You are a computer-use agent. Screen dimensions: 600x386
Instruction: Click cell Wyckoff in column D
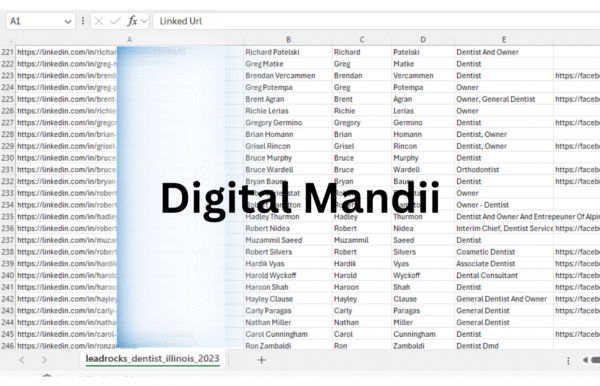click(x=423, y=275)
